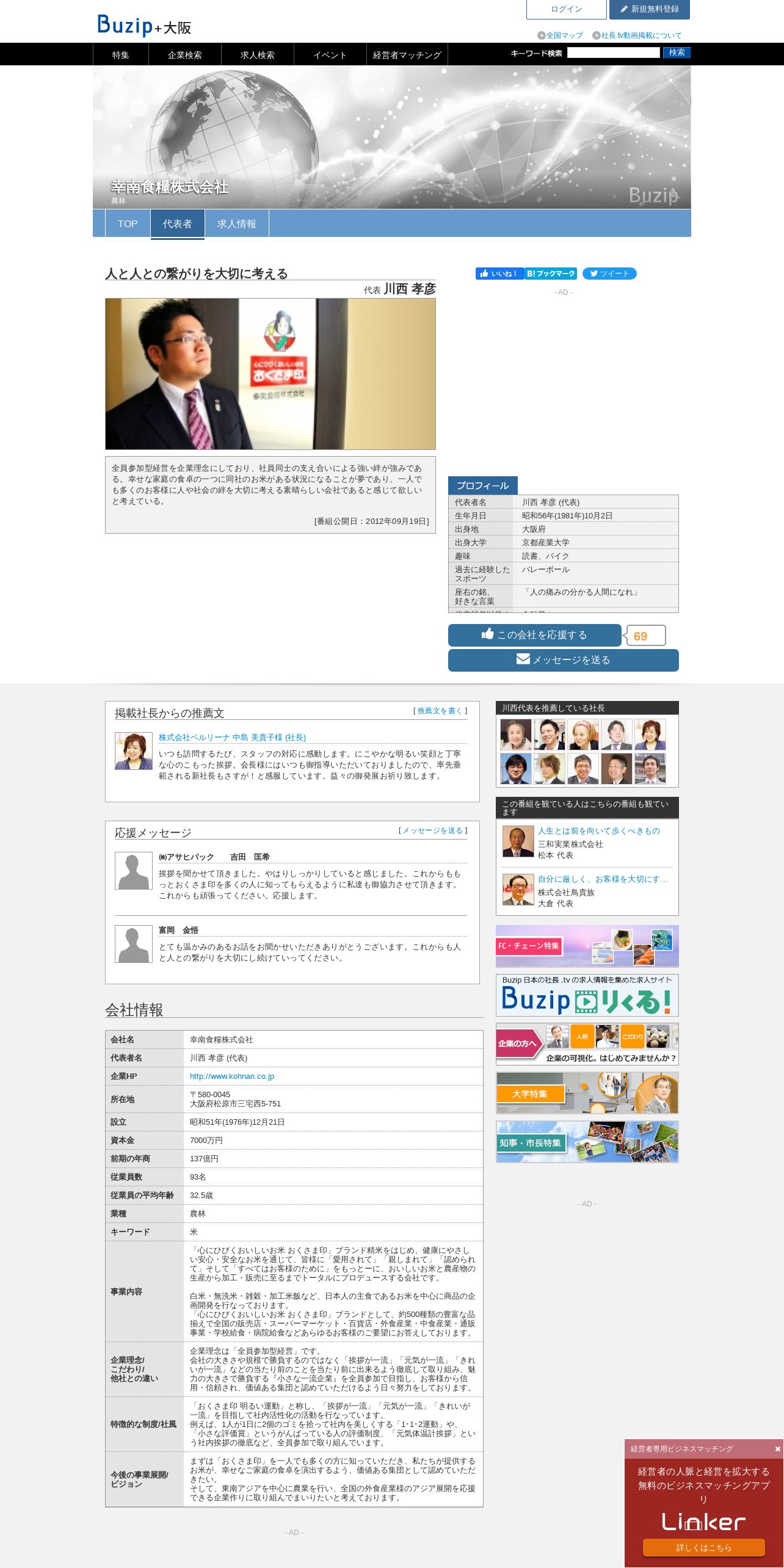
Task: Focus the キーワード検索 input field
Action: tap(613, 53)
